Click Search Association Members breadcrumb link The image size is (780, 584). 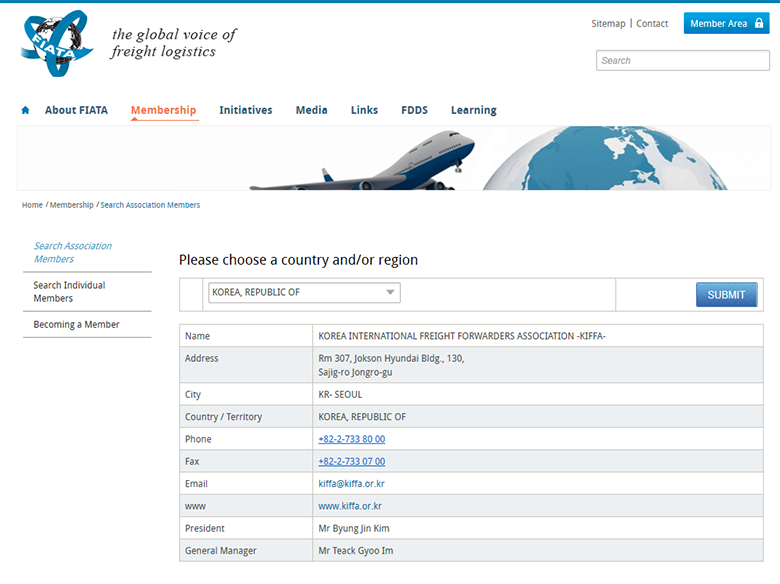[x=150, y=205]
